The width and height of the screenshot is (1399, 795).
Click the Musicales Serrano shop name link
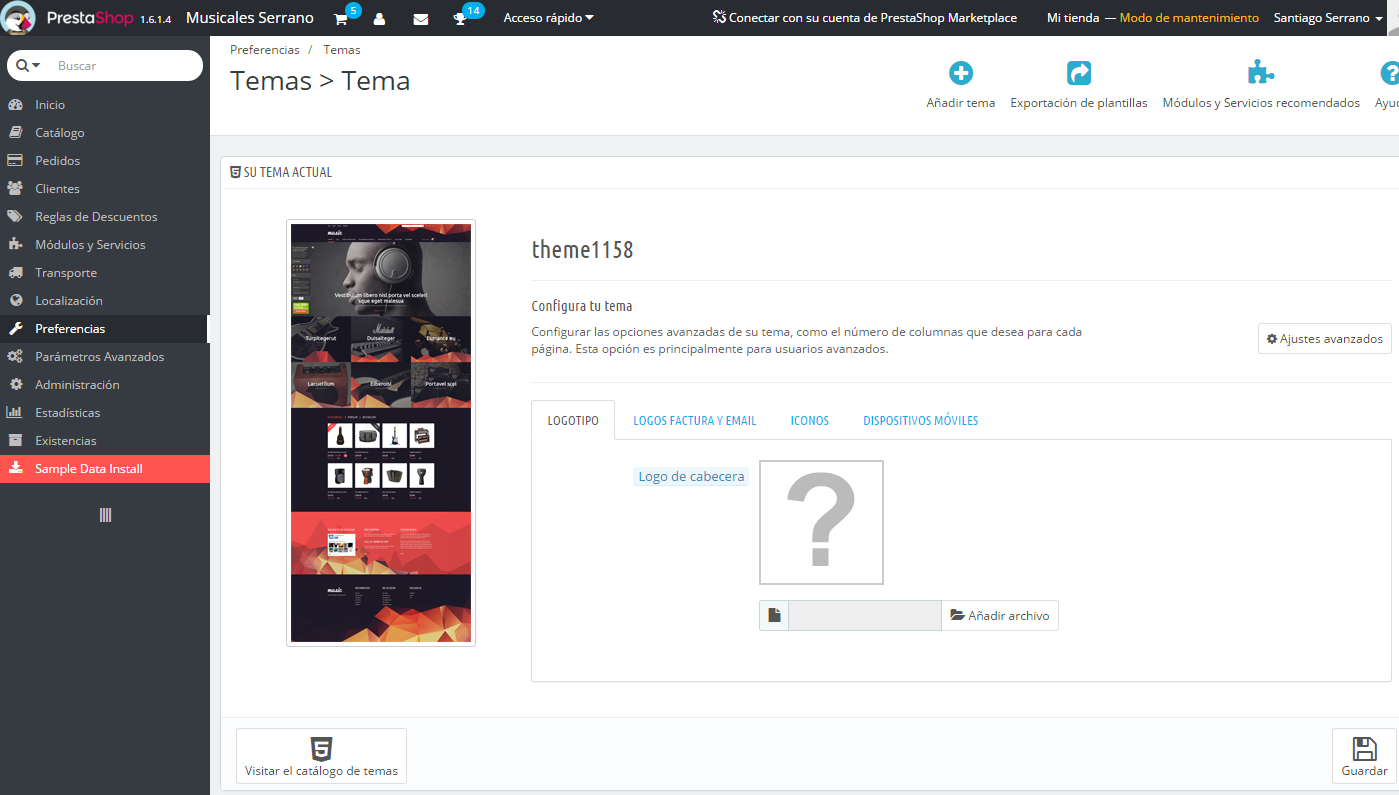pos(250,18)
